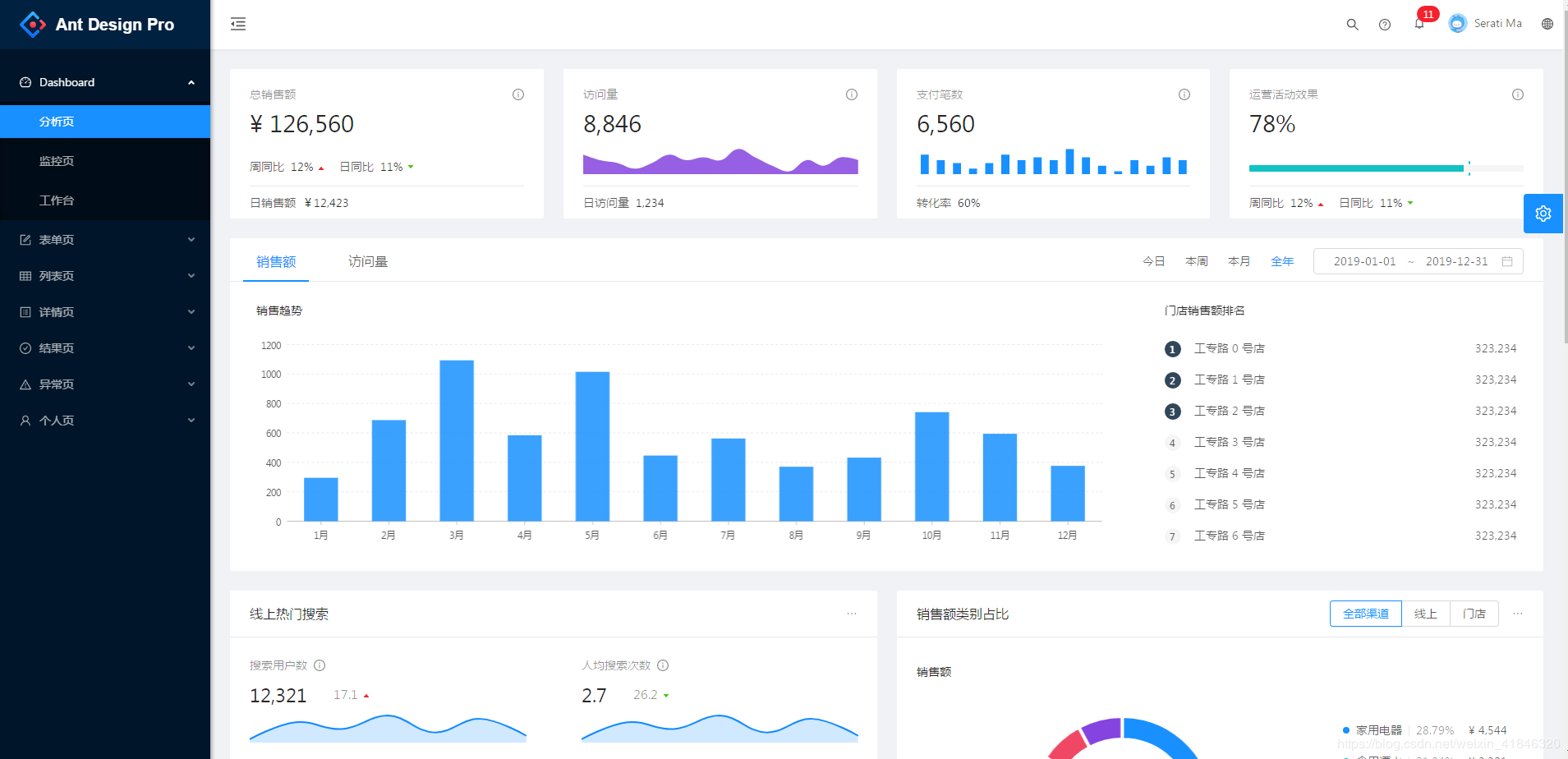Screen dimensions: 1568x759
Task: Click the start date 2019-01-01 field
Action: [x=1364, y=261]
